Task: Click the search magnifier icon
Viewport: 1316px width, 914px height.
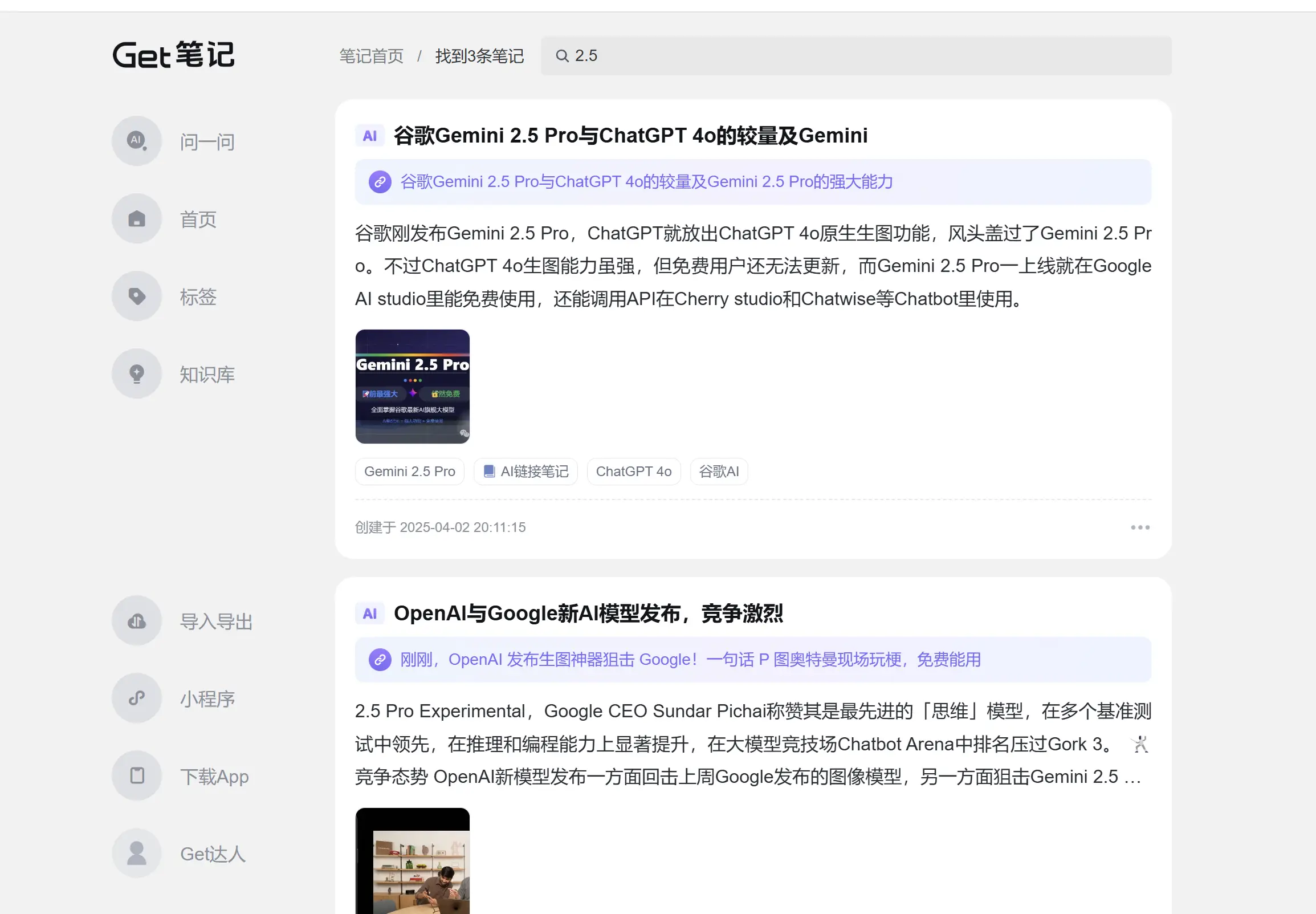Action: (562, 56)
